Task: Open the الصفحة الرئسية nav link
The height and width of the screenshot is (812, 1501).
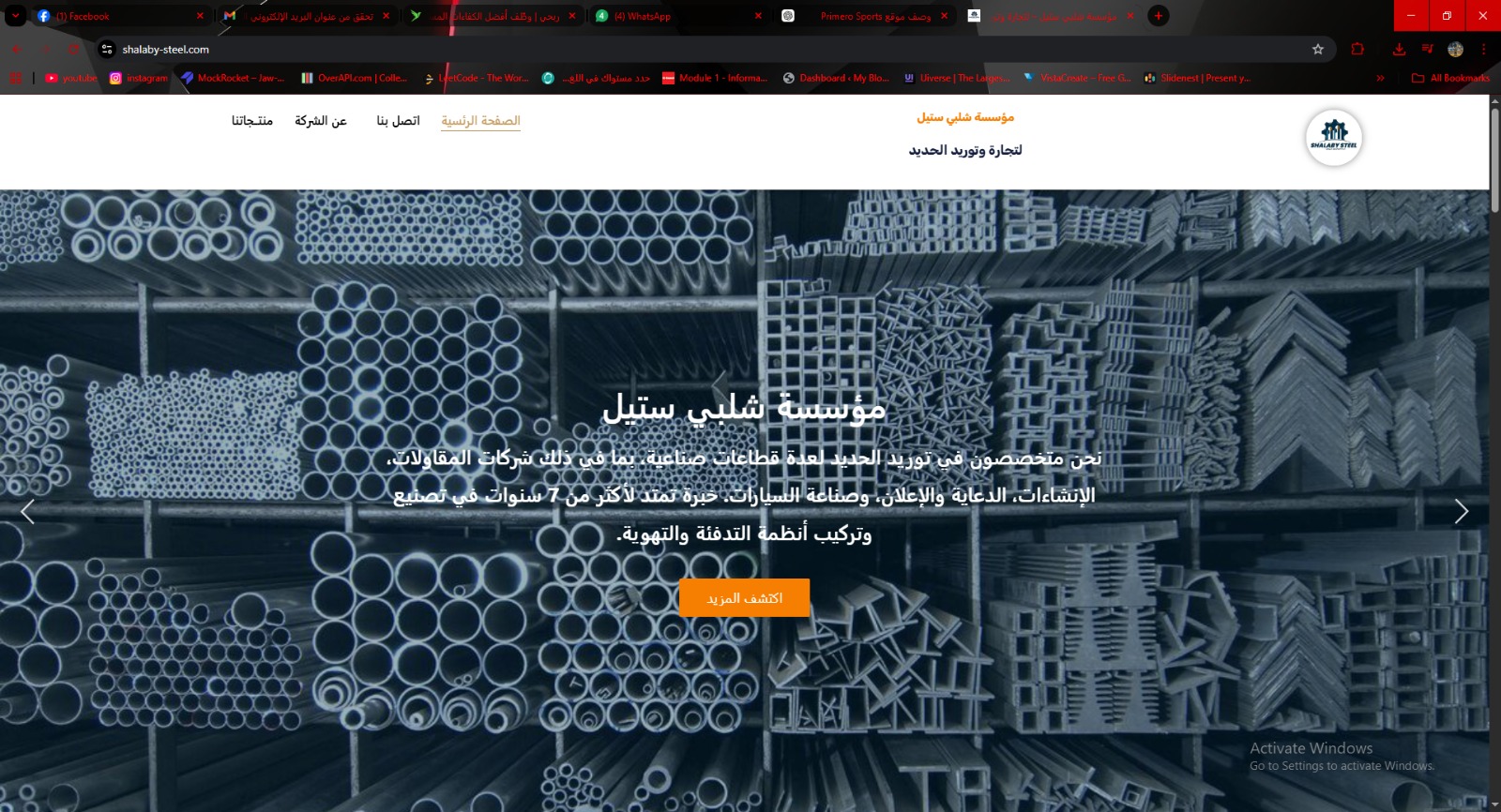Action: [x=480, y=121]
